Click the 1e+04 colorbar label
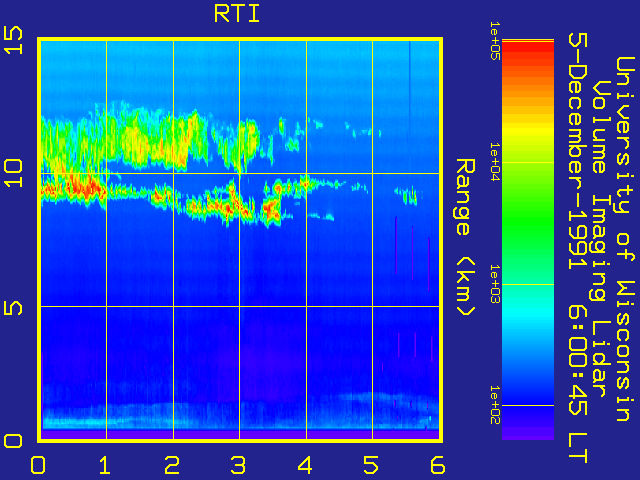The height and width of the screenshot is (480, 640). click(x=495, y=162)
